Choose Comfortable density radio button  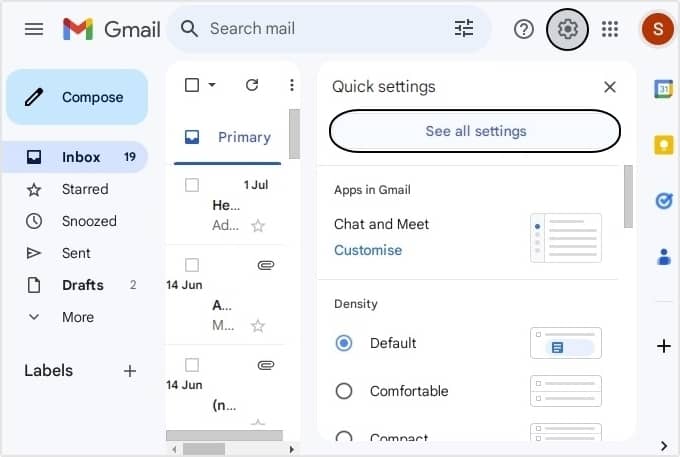344,391
